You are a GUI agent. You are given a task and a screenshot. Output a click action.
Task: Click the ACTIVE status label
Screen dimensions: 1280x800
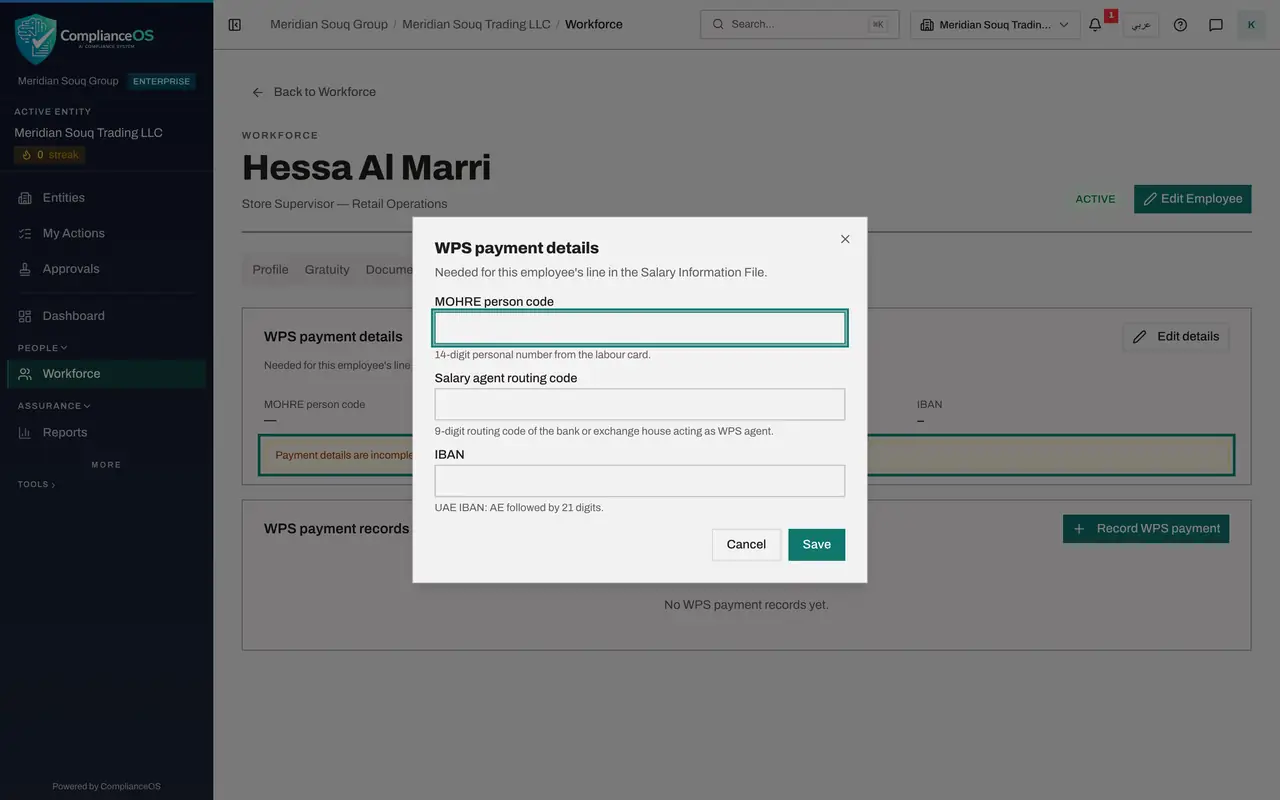pyautogui.click(x=1095, y=199)
